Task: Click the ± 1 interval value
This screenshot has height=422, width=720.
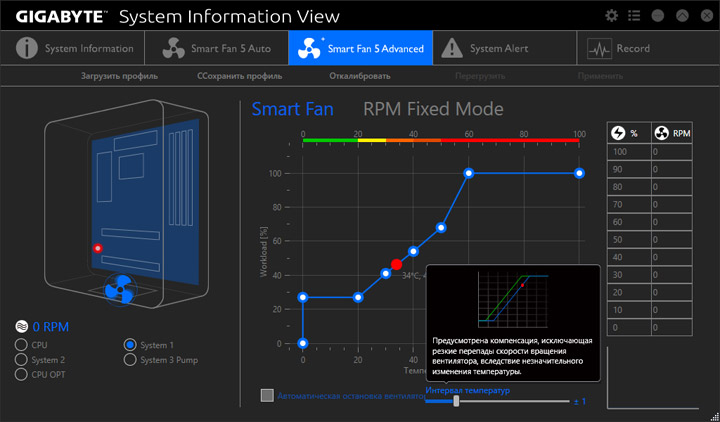Action: click(x=580, y=401)
